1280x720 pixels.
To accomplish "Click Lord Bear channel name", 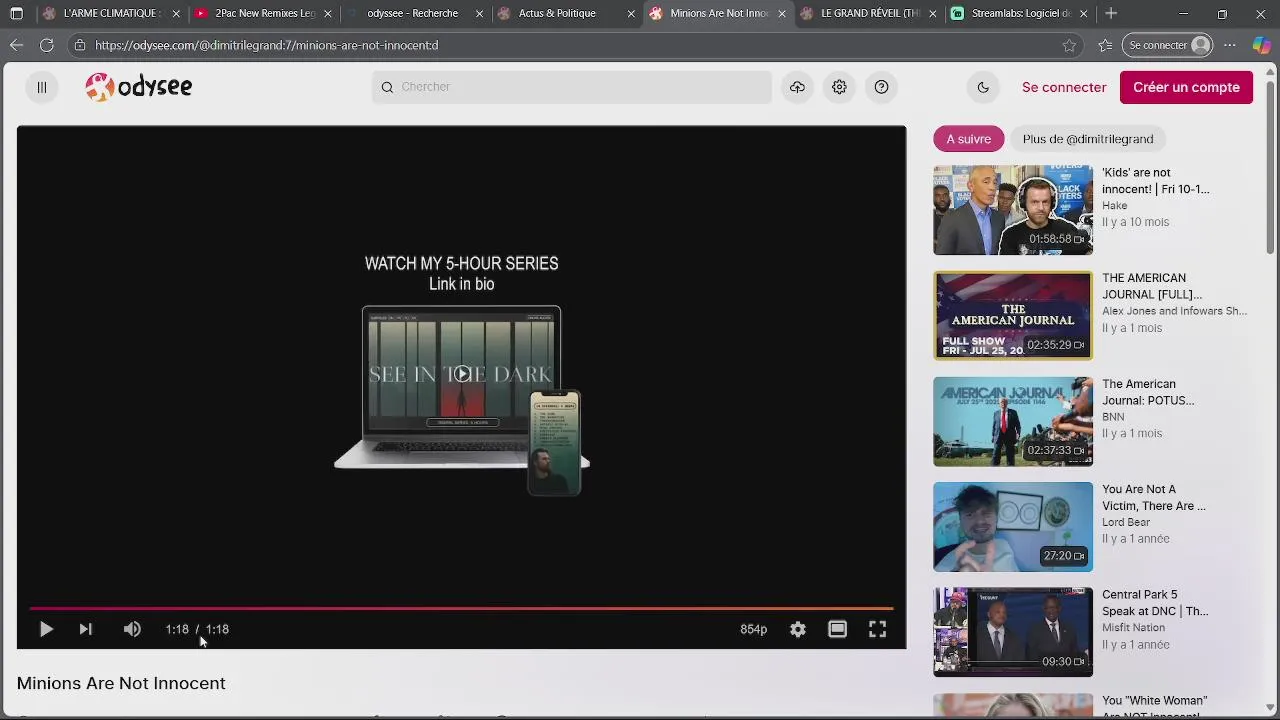I will point(1126,522).
